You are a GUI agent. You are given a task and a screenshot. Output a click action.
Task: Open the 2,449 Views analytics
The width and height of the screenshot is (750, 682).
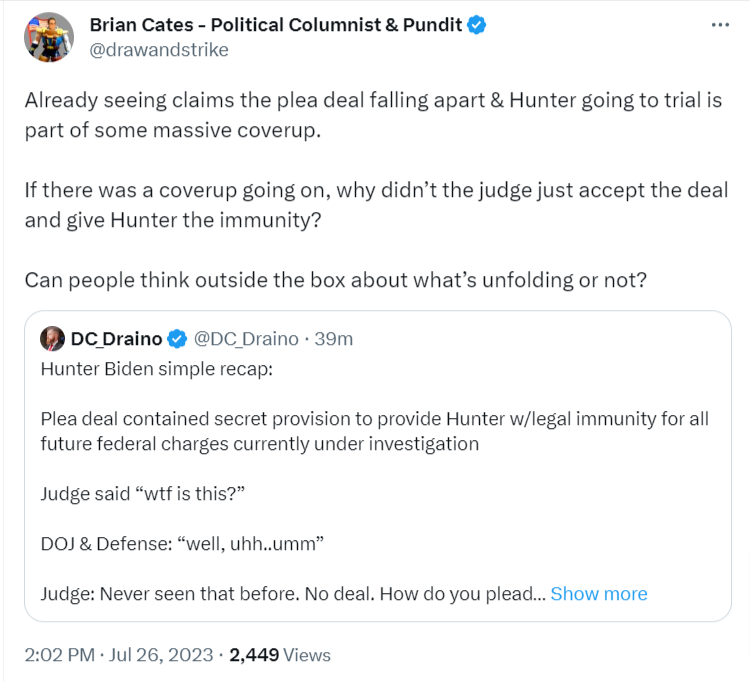(280, 655)
